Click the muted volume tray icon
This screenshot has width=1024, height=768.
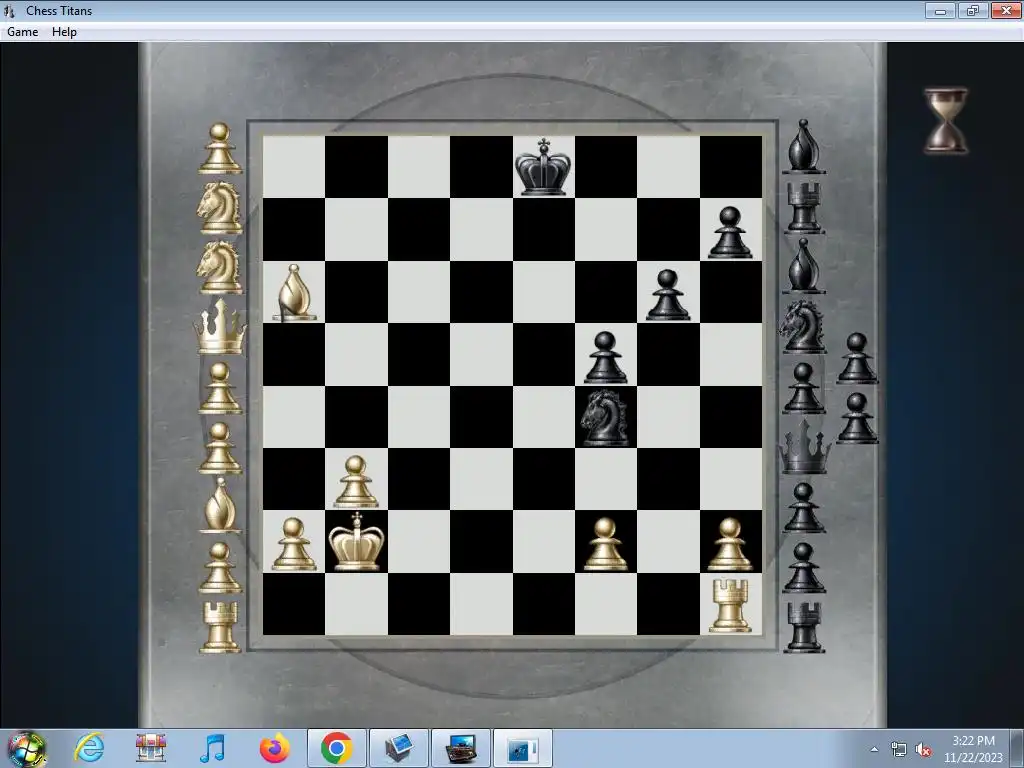[923, 750]
